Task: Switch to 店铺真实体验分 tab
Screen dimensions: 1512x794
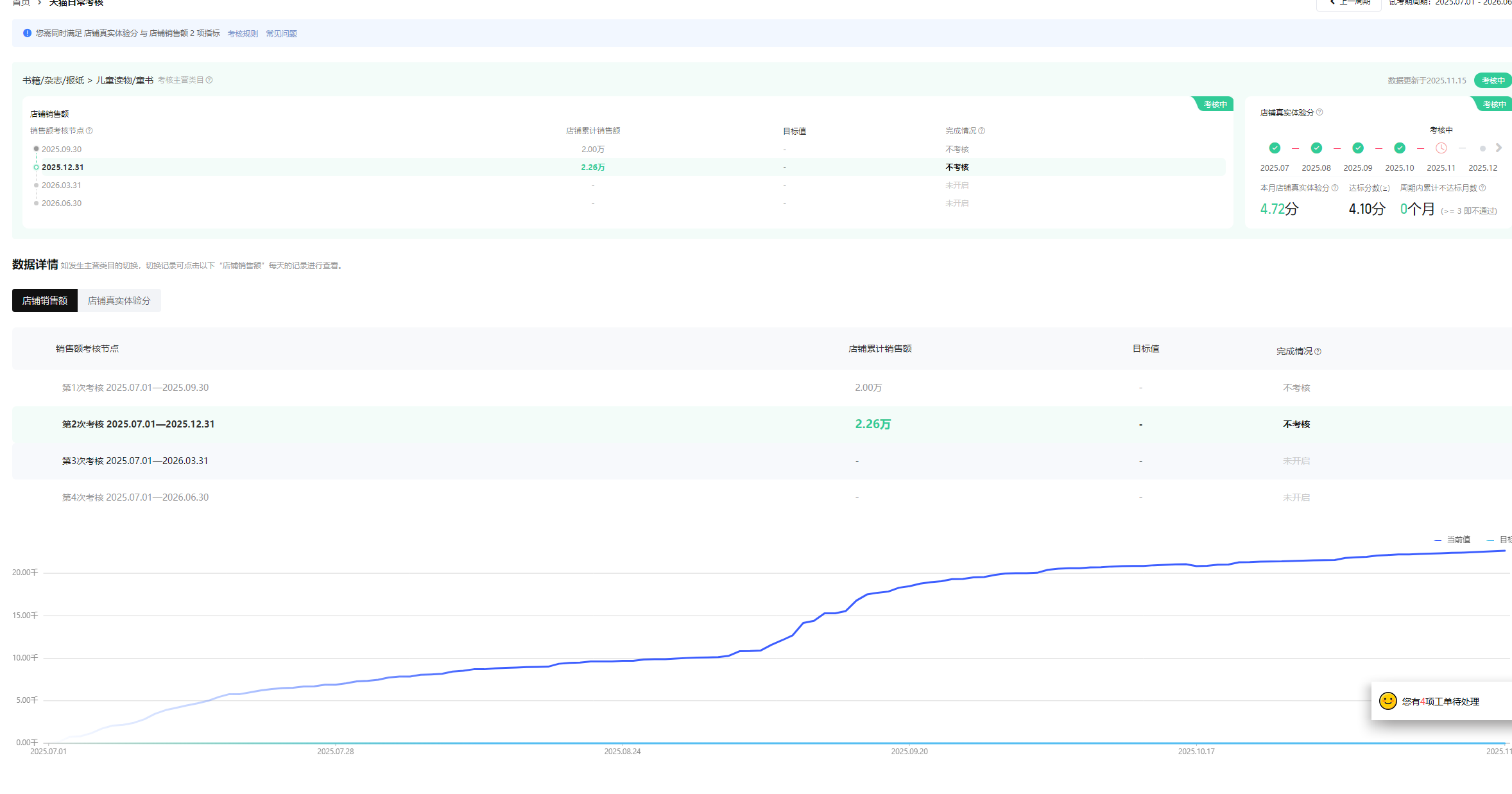Action: tap(119, 300)
